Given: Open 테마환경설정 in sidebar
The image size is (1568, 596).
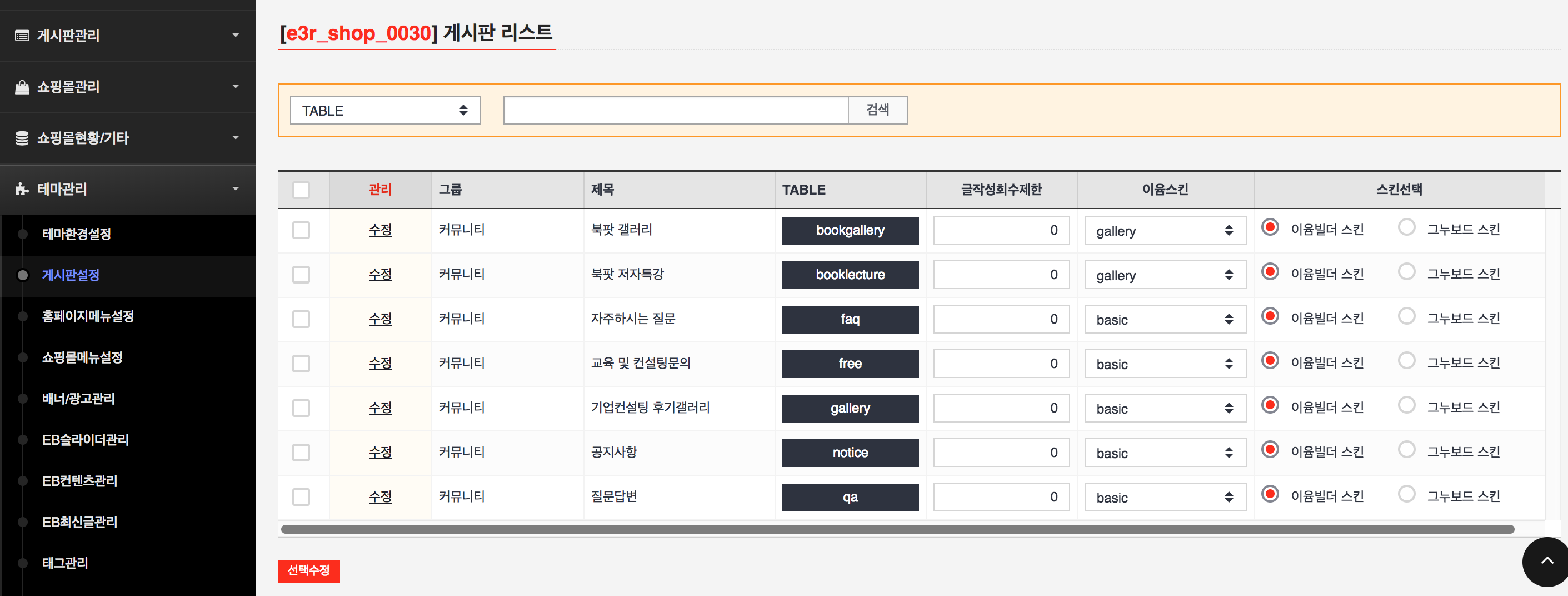Looking at the screenshot, I should pos(77,234).
